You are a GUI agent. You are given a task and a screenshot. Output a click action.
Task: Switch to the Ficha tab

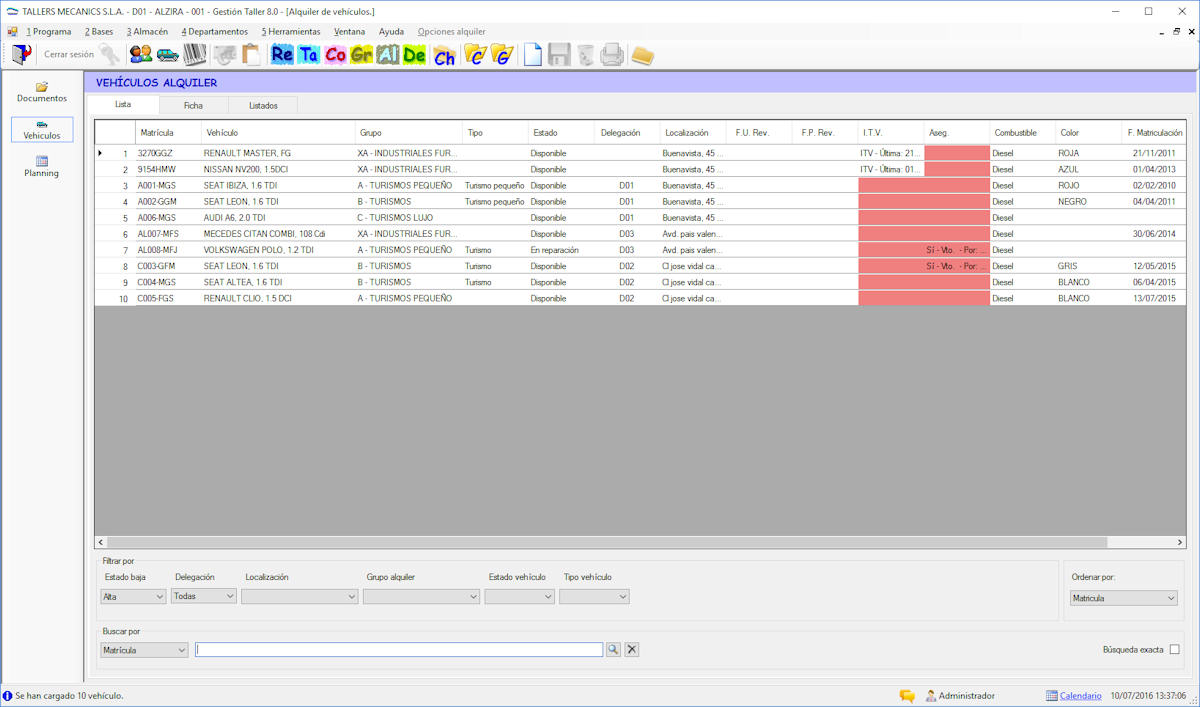[x=193, y=105]
